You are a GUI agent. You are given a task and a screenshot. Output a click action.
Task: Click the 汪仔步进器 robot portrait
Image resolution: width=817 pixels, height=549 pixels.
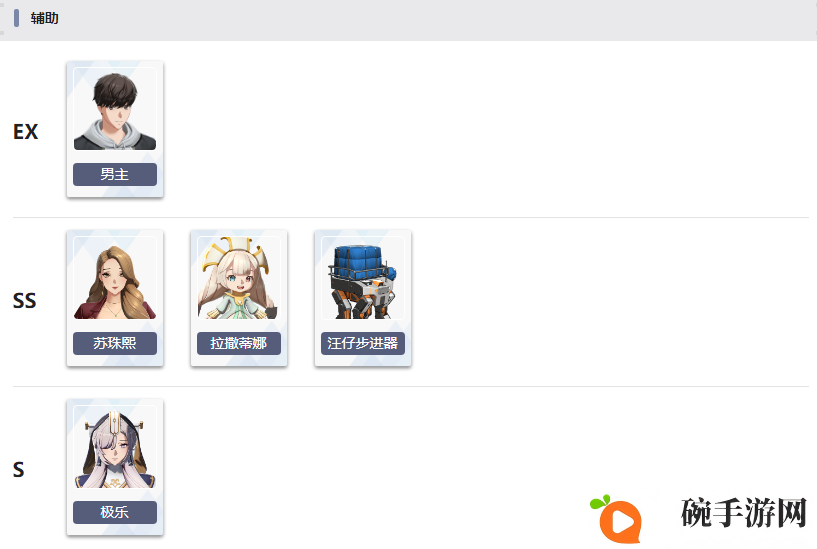coord(363,278)
